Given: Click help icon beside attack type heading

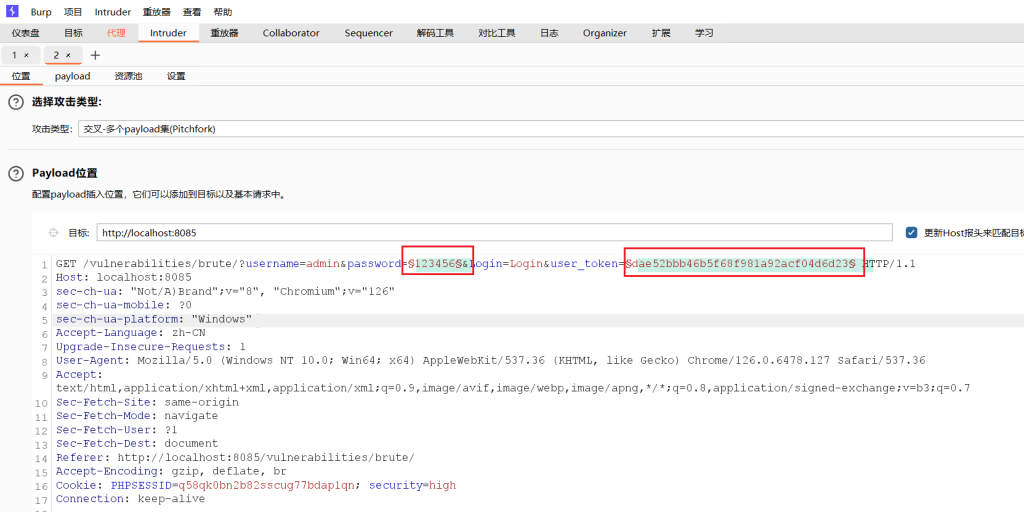Looking at the screenshot, I should point(16,102).
